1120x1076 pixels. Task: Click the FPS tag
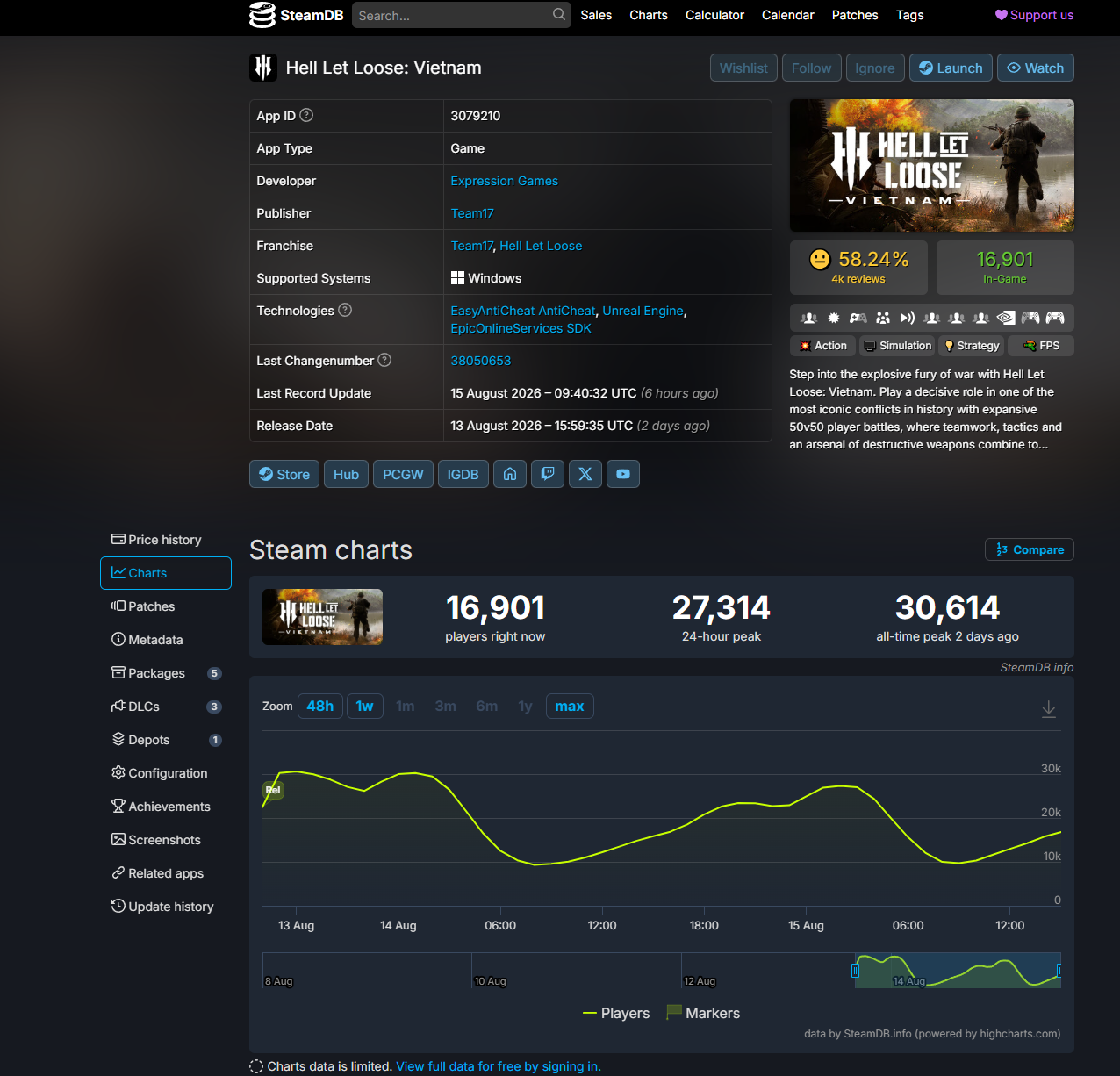[1041, 346]
